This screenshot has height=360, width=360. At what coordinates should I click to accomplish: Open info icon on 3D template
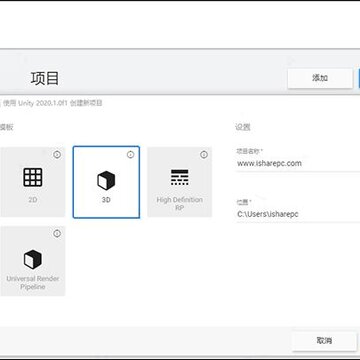(x=130, y=155)
